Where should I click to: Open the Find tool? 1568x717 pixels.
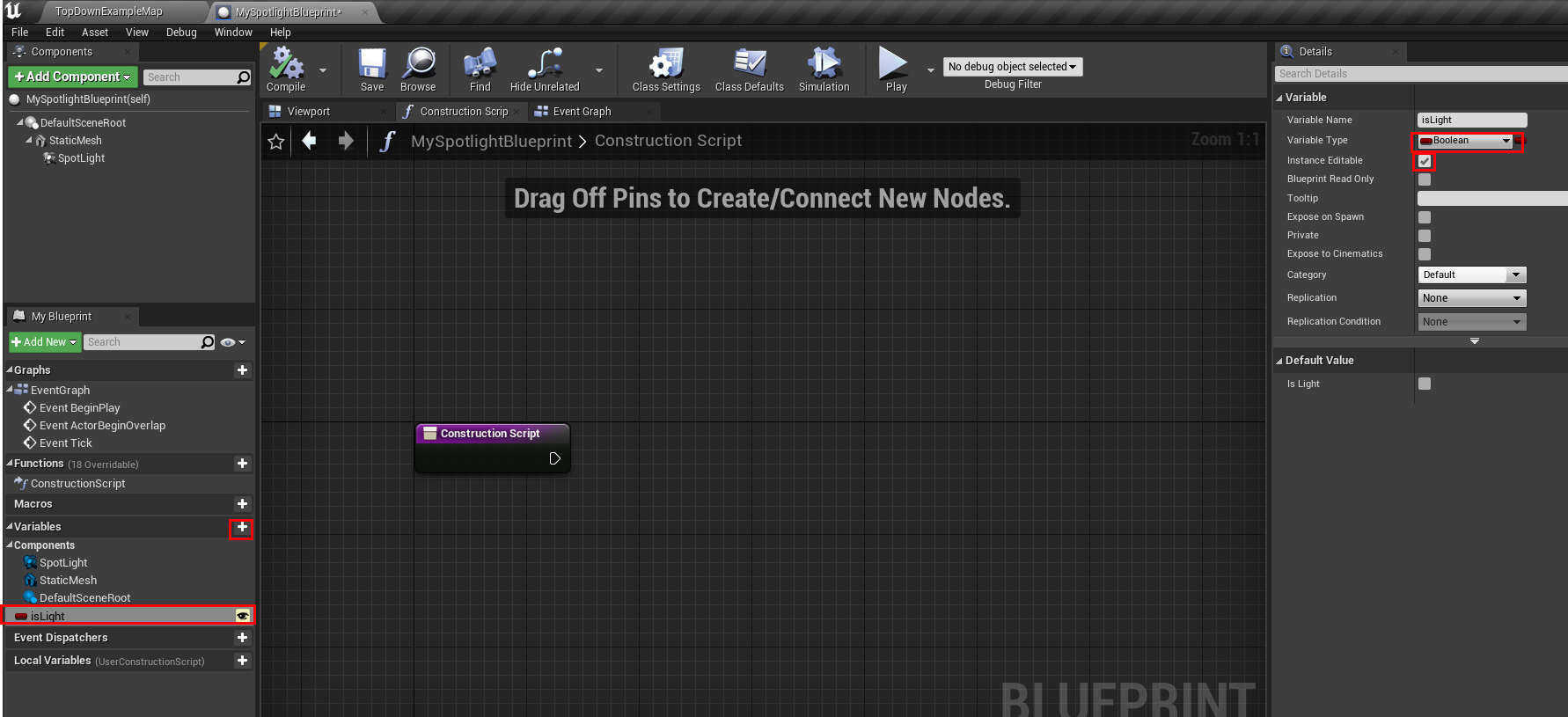pos(480,70)
